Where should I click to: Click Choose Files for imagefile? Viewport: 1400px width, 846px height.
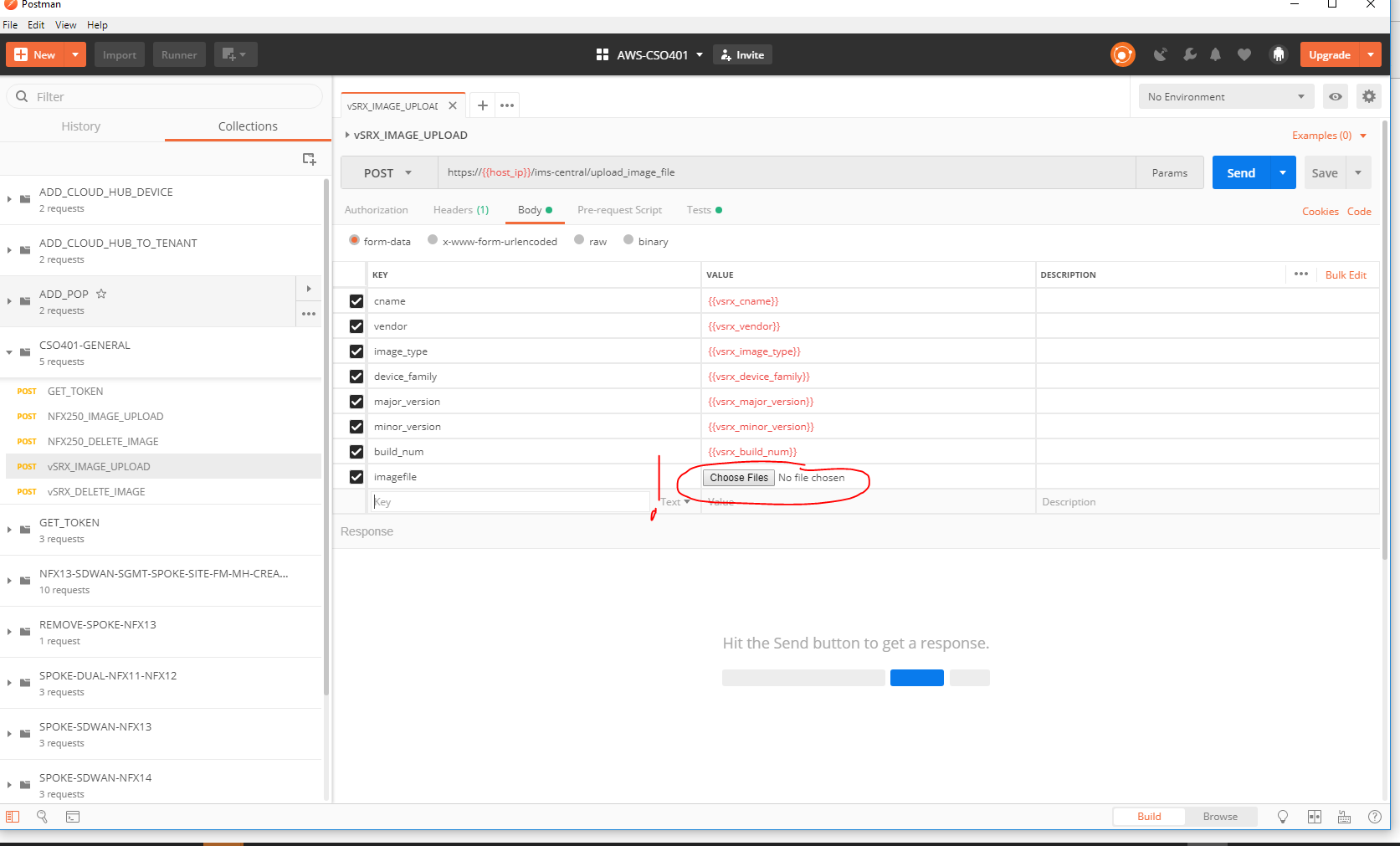pos(738,477)
